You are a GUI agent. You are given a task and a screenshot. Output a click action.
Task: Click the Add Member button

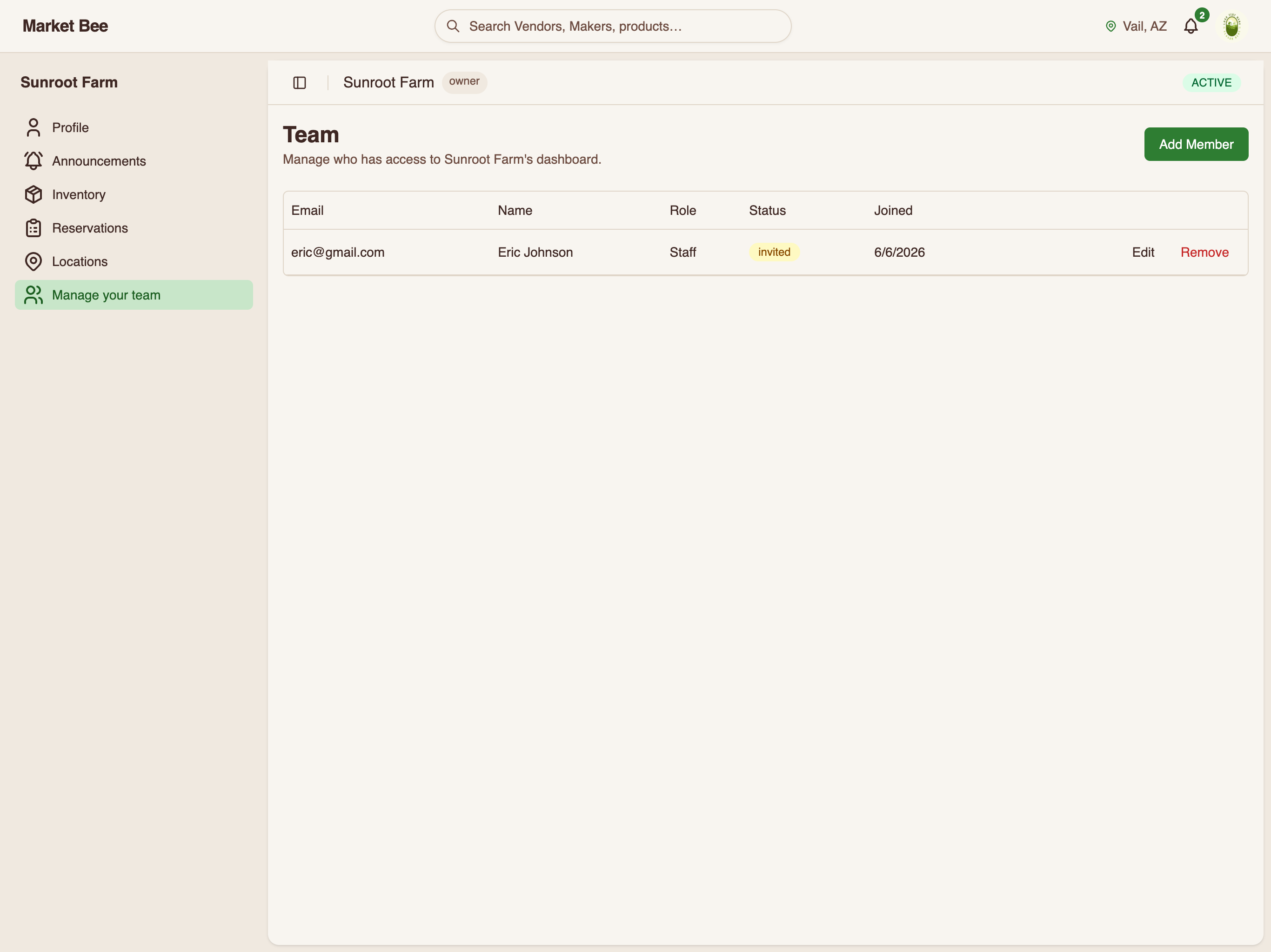click(x=1196, y=144)
